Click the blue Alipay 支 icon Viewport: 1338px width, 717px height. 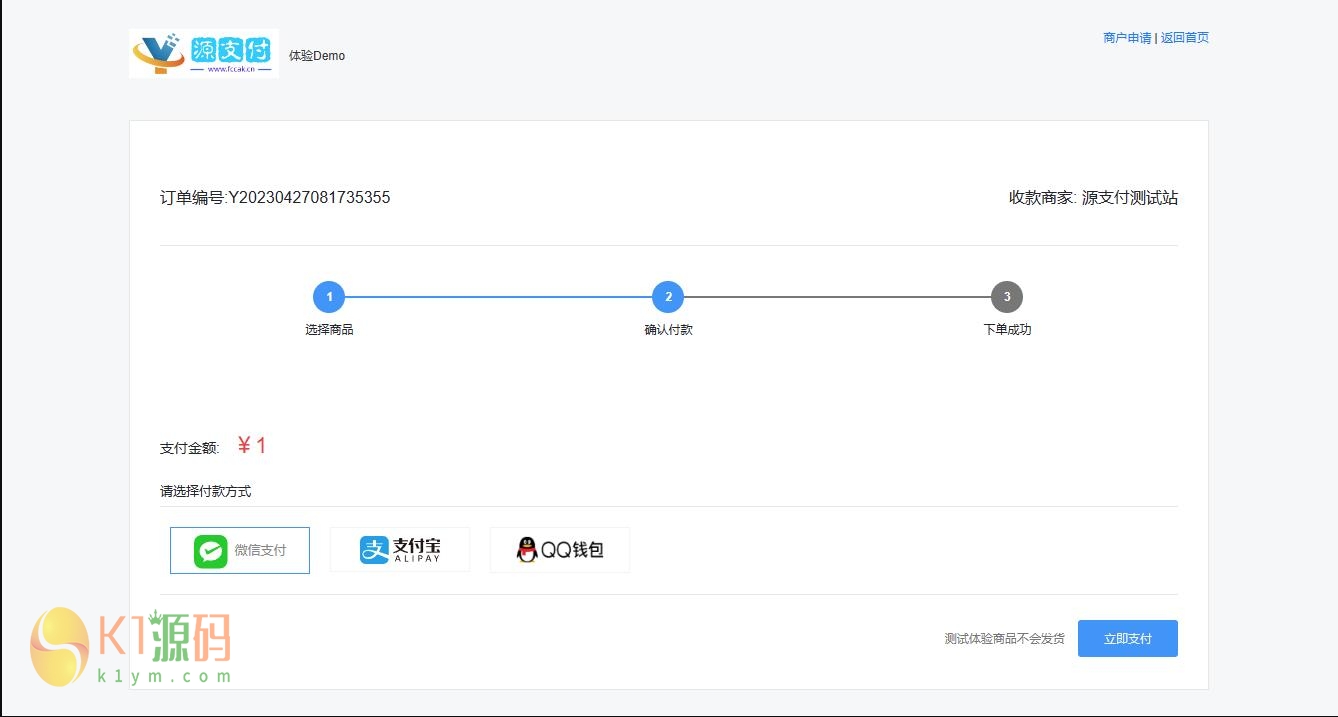[x=374, y=550]
